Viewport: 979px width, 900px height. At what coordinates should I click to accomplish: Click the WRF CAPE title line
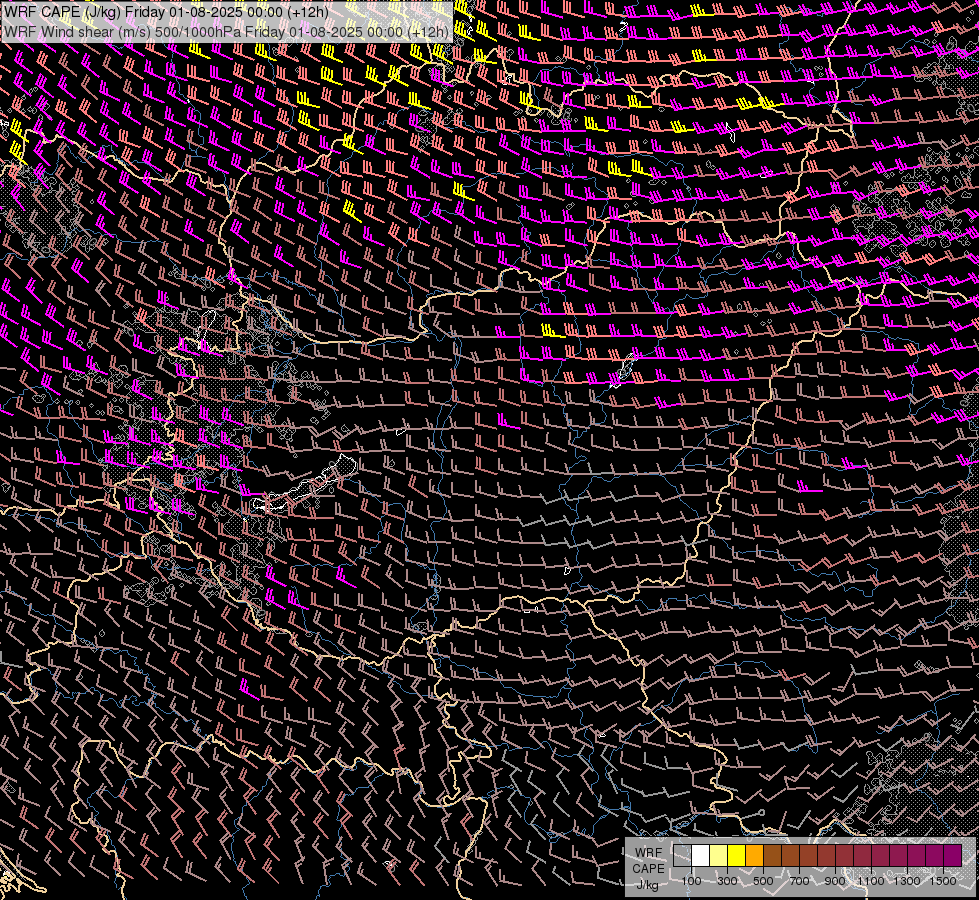166,13
